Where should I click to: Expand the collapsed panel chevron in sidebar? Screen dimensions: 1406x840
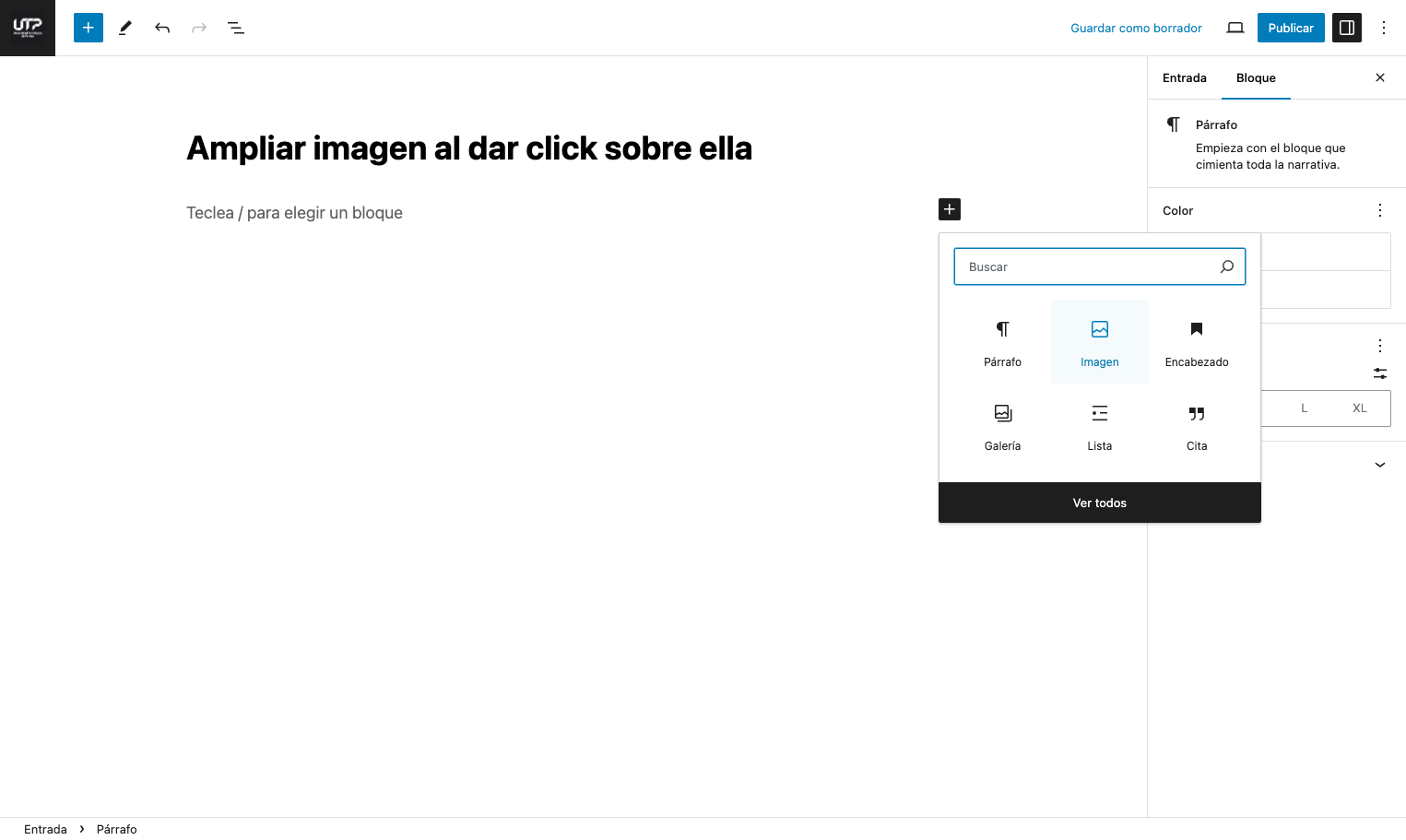(1380, 465)
